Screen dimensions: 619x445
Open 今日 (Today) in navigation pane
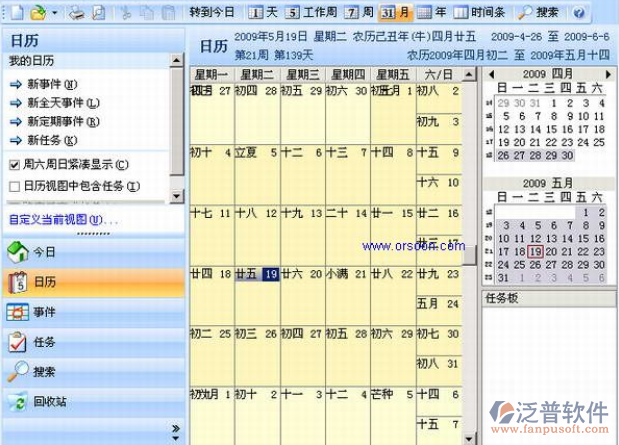[45, 252]
